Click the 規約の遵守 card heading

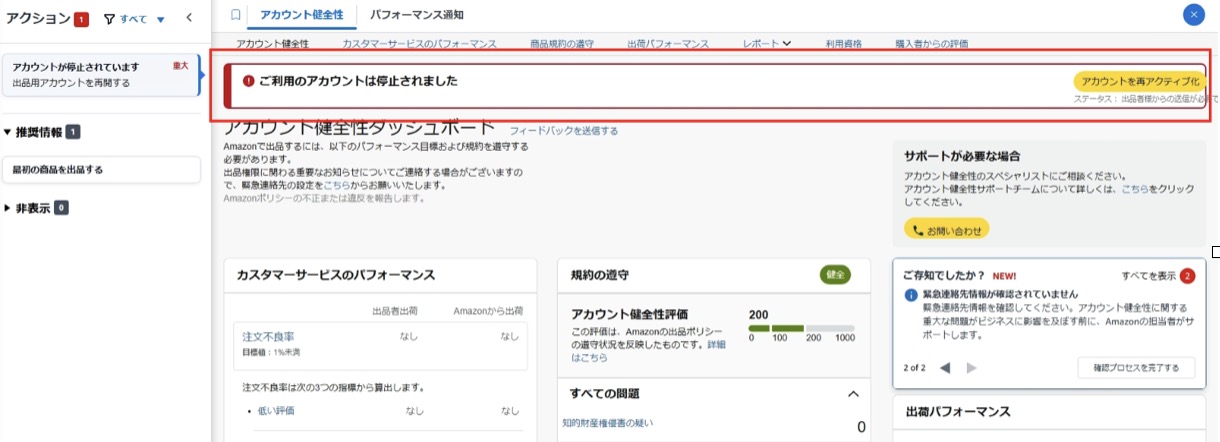point(600,274)
